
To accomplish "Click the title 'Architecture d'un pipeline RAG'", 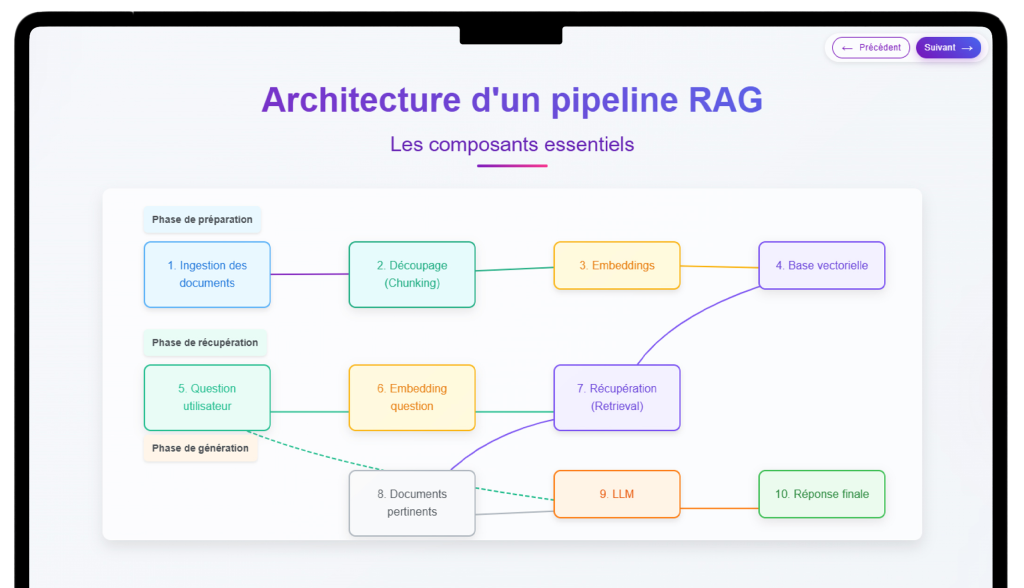I will tap(512, 100).
